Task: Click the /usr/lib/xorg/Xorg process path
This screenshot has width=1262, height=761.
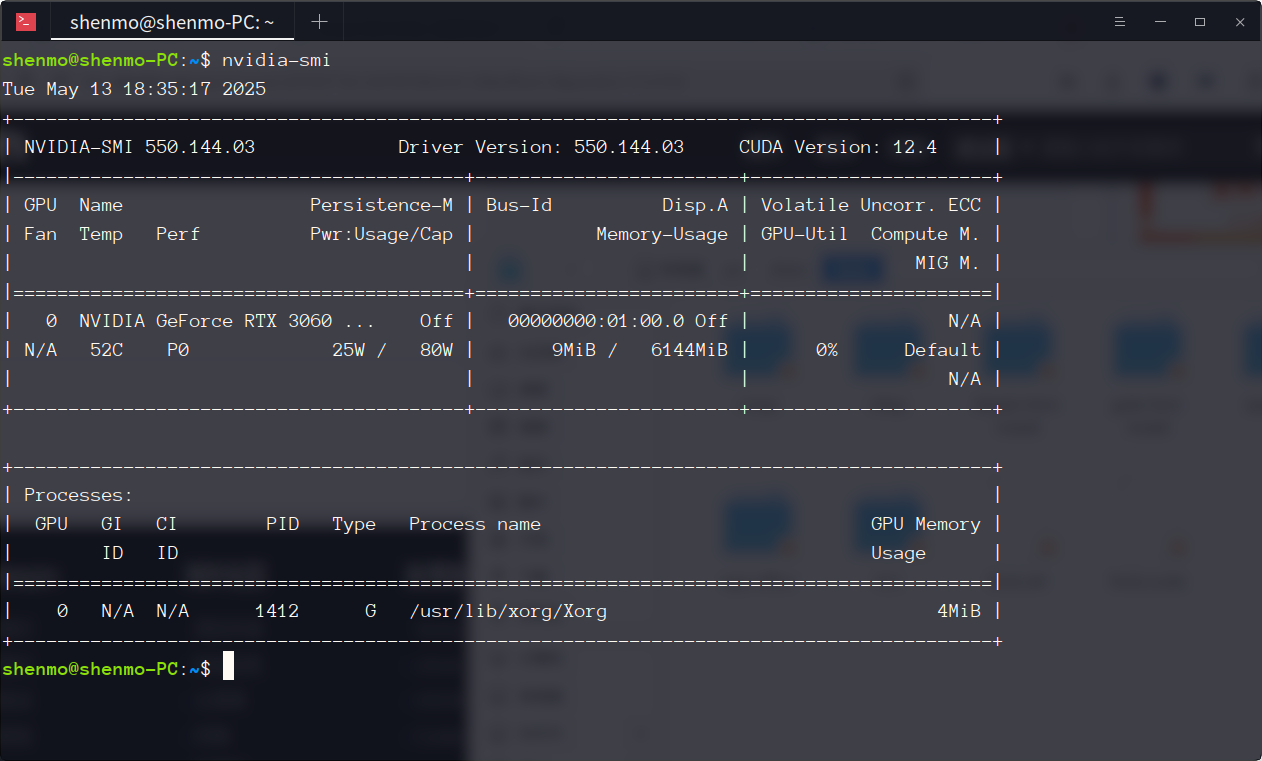Action: (508, 611)
